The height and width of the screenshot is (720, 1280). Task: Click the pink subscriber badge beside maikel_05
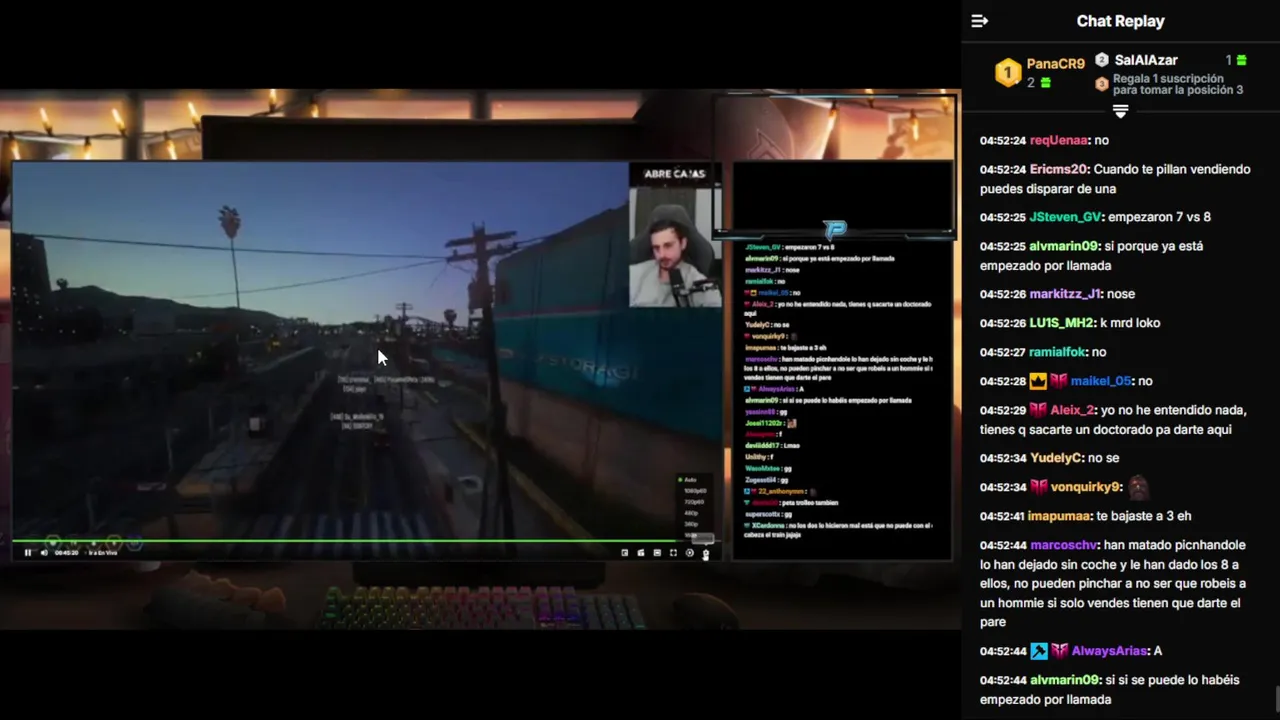tap(1059, 381)
